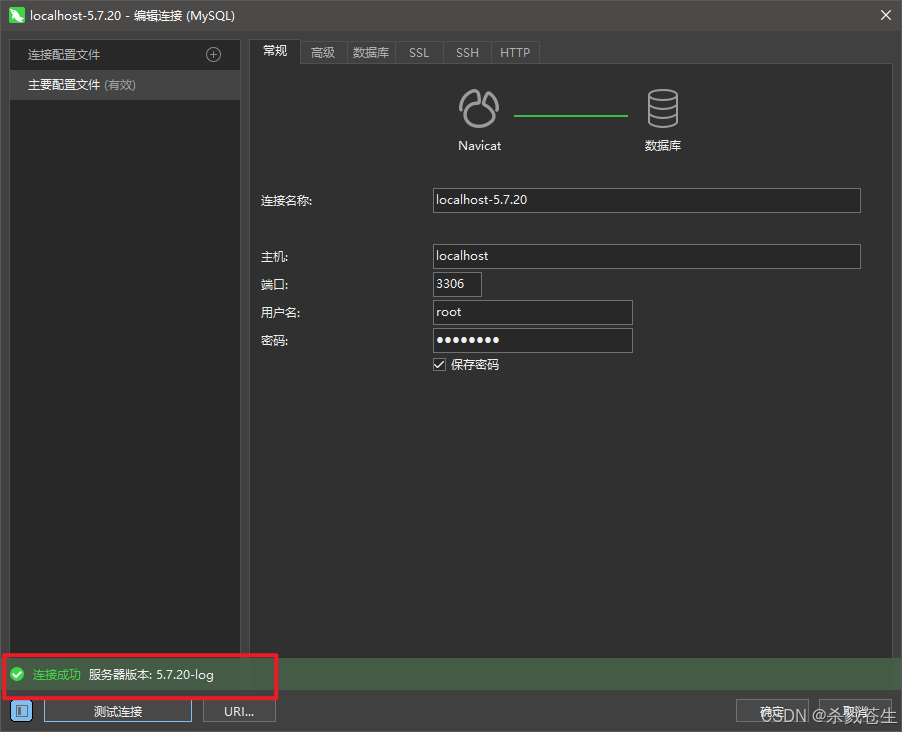Click the 用户名 root field
Image resolution: width=902 pixels, height=732 pixels.
[x=533, y=312]
